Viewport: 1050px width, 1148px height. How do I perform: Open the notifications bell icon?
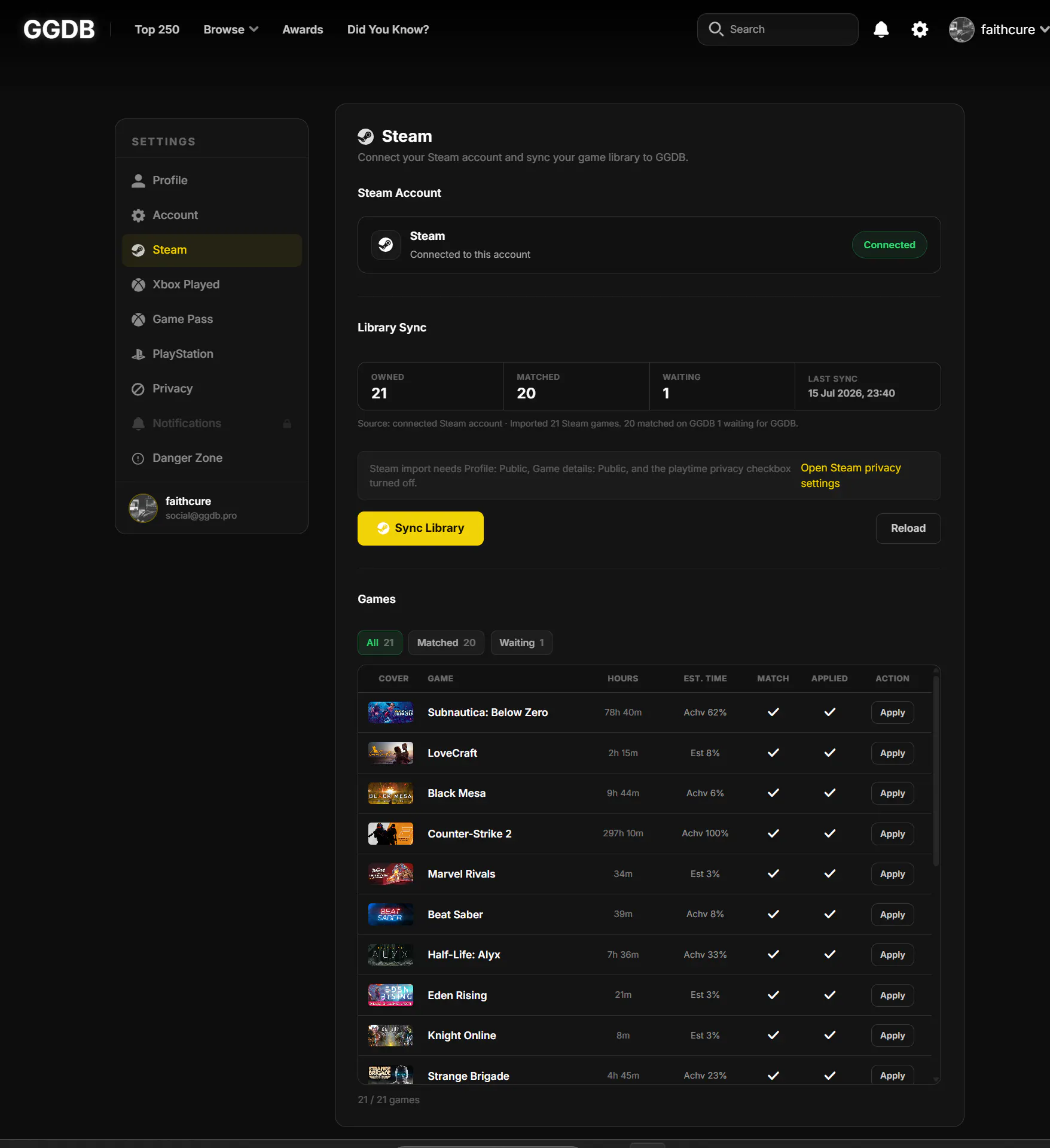click(881, 29)
